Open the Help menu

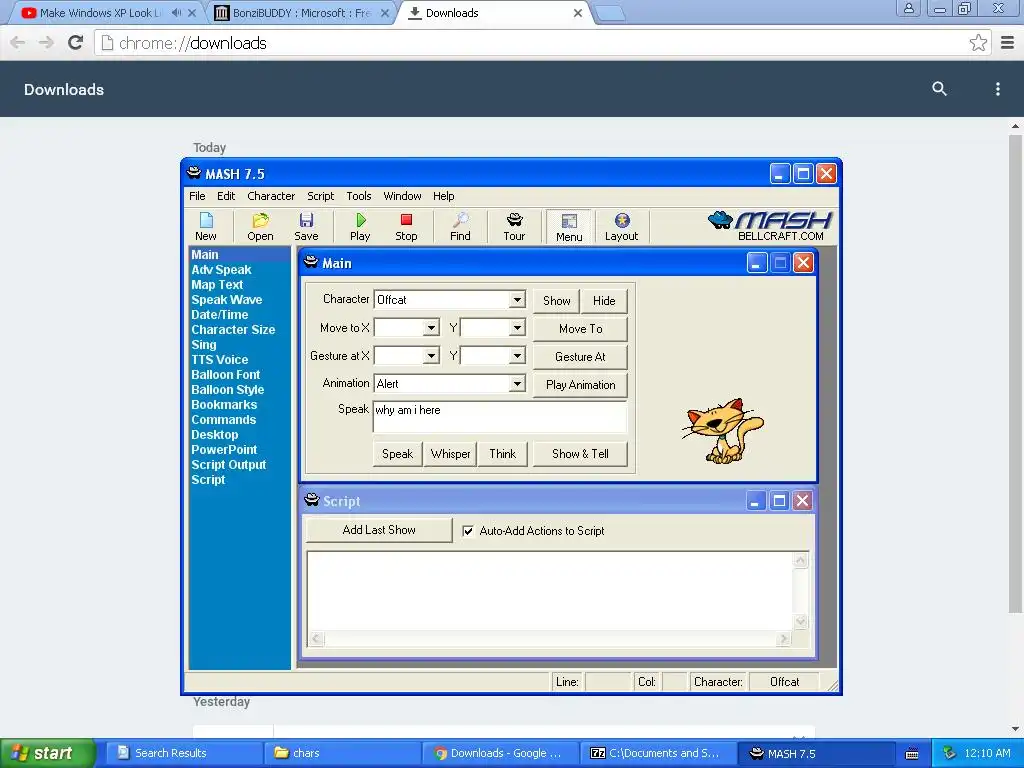443,196
